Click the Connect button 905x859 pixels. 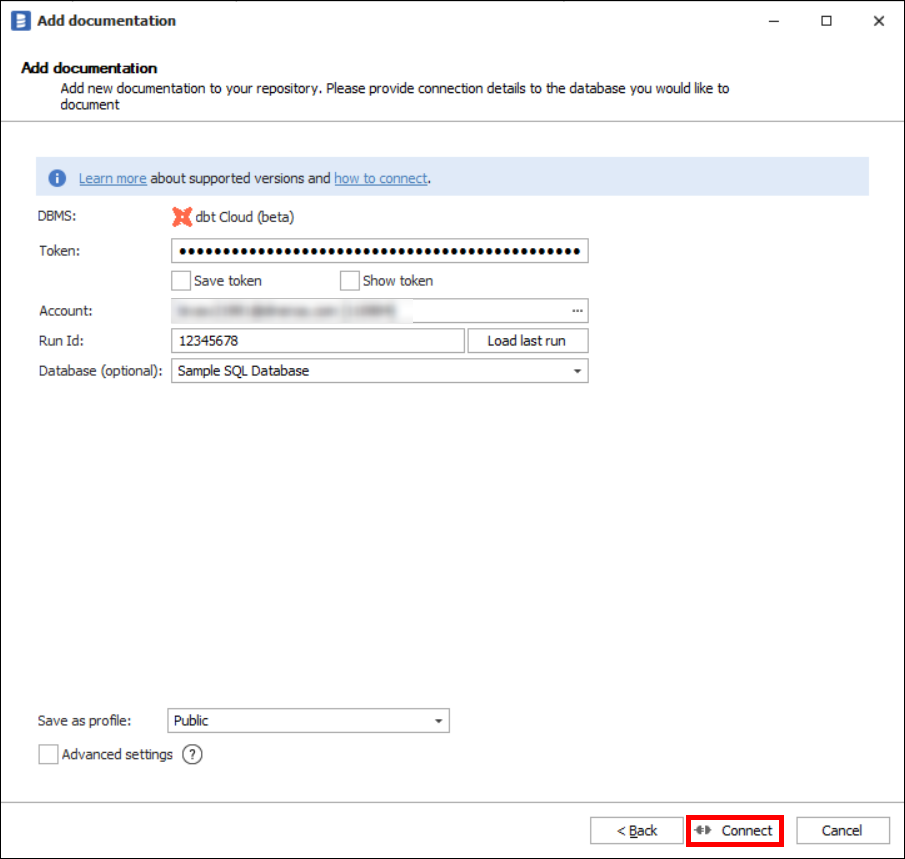(735, 830)
